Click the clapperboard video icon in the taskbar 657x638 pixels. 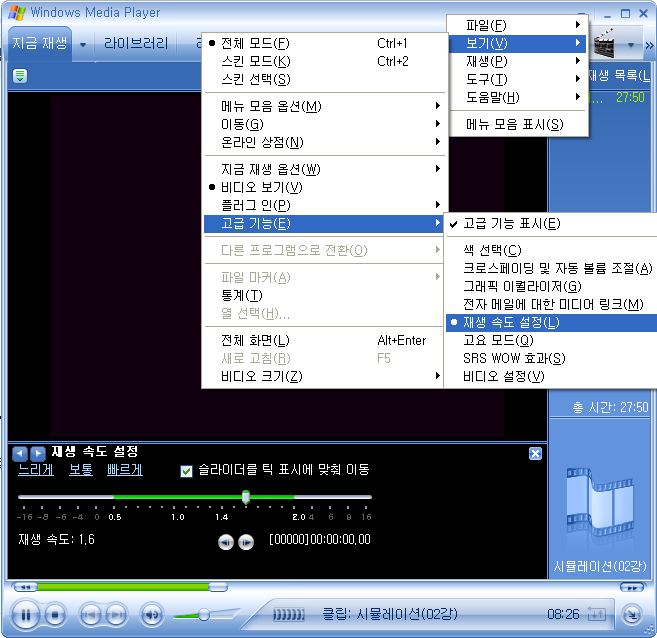(x=604, y=43)
